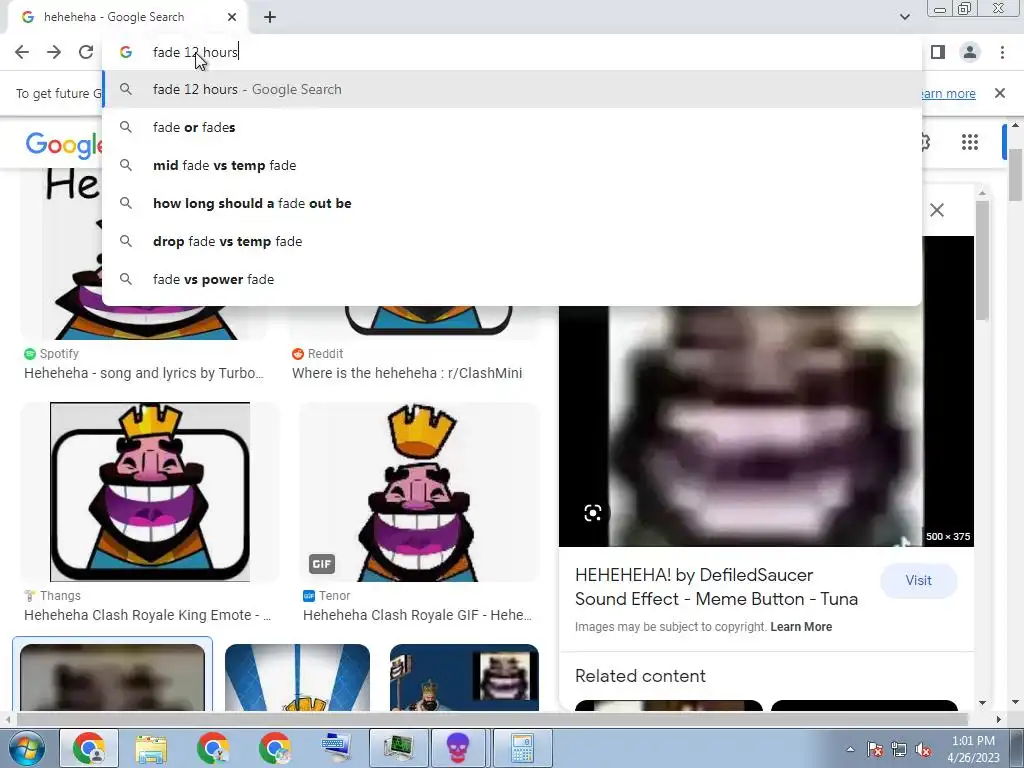Image resolution: width=1024 pixels, height=768 pixels.
Task: Dismiss the info bar with its X
Action: tap(999, 93)
